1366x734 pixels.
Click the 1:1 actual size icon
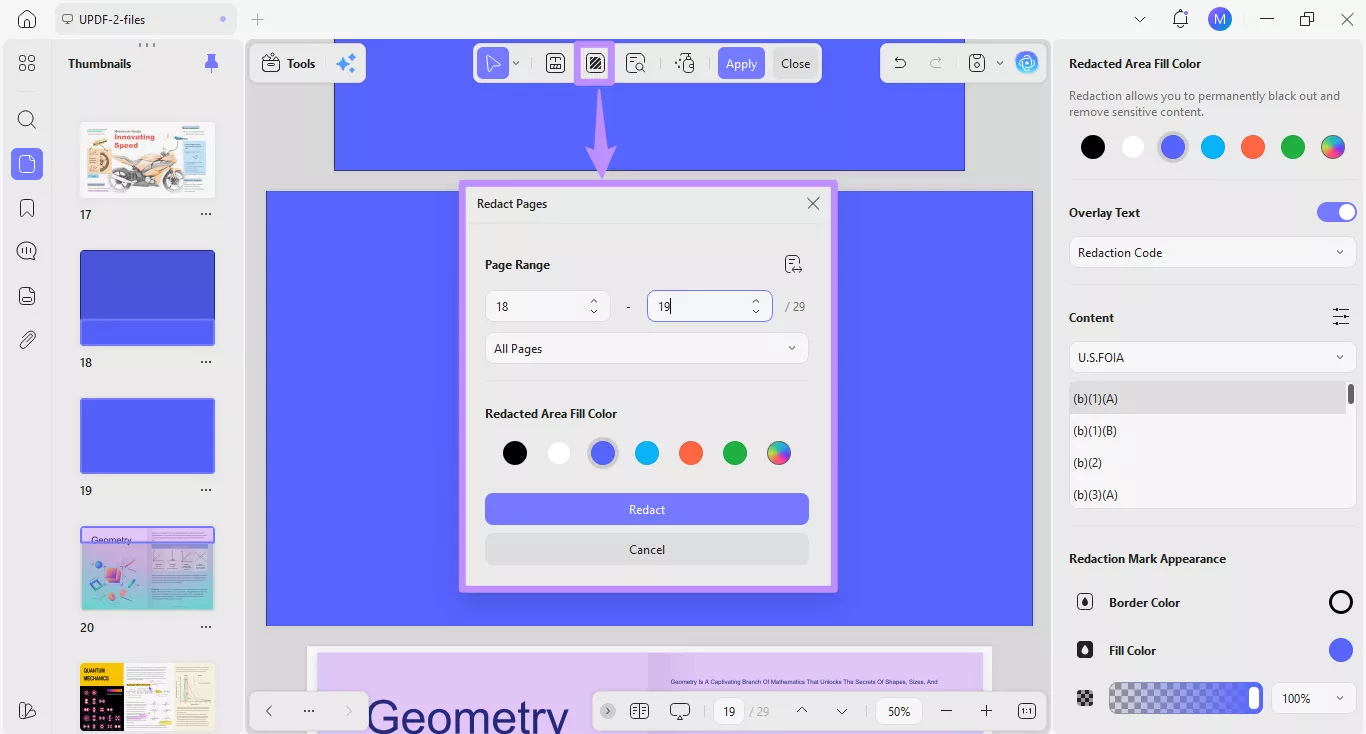pos(1027,711)
